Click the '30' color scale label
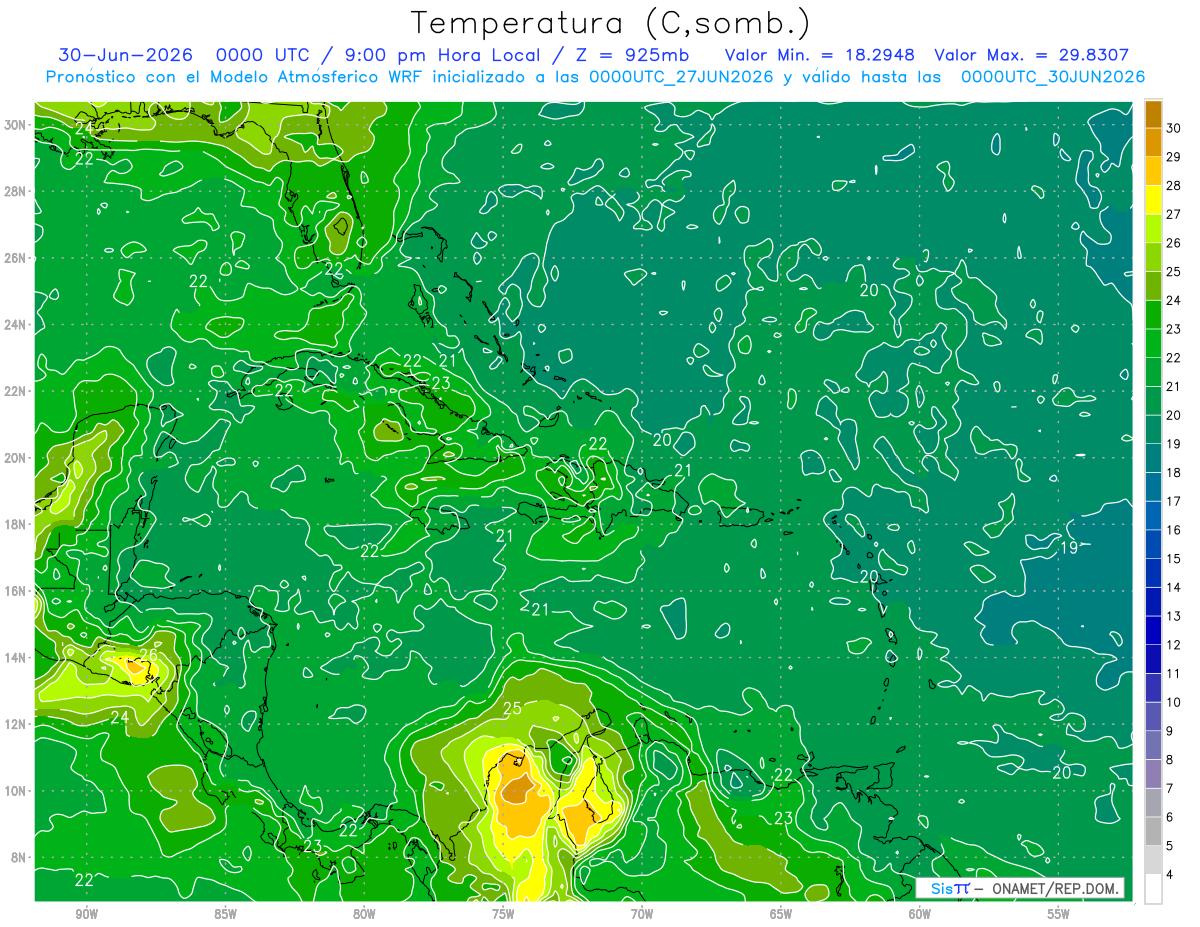Image resolution: width=1200 pixels, height=927 pixels. (x=1174, y=128)
